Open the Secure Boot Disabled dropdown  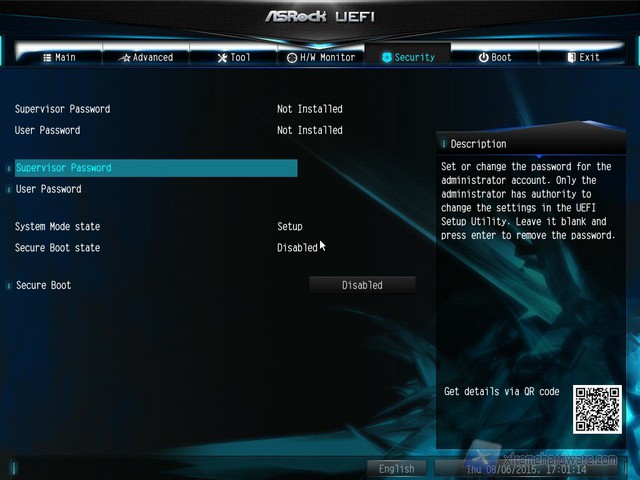pos(361,285)
